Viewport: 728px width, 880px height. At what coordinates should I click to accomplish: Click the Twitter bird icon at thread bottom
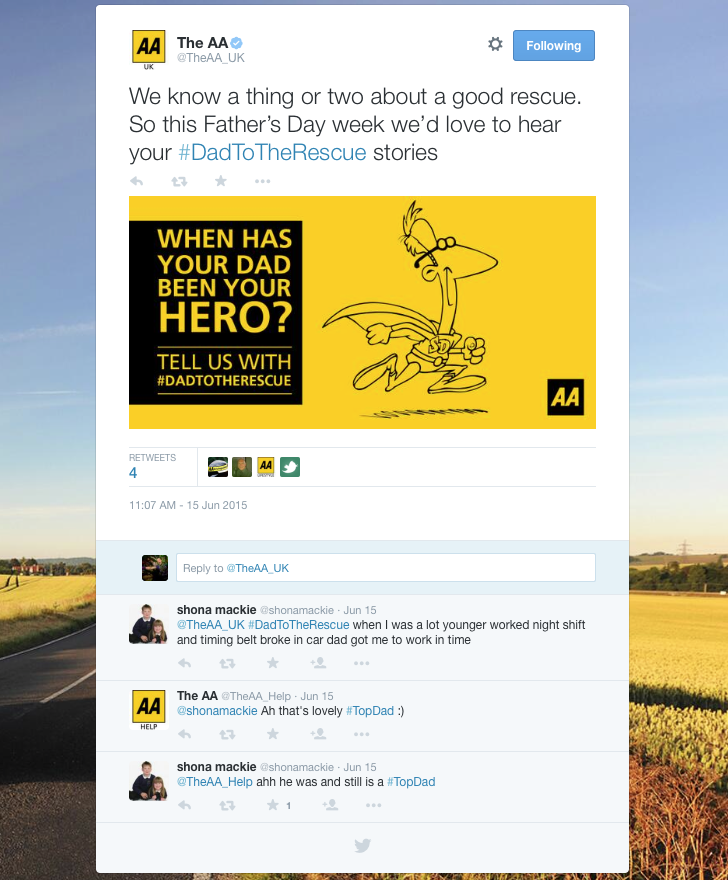click(x=363, y=845)
